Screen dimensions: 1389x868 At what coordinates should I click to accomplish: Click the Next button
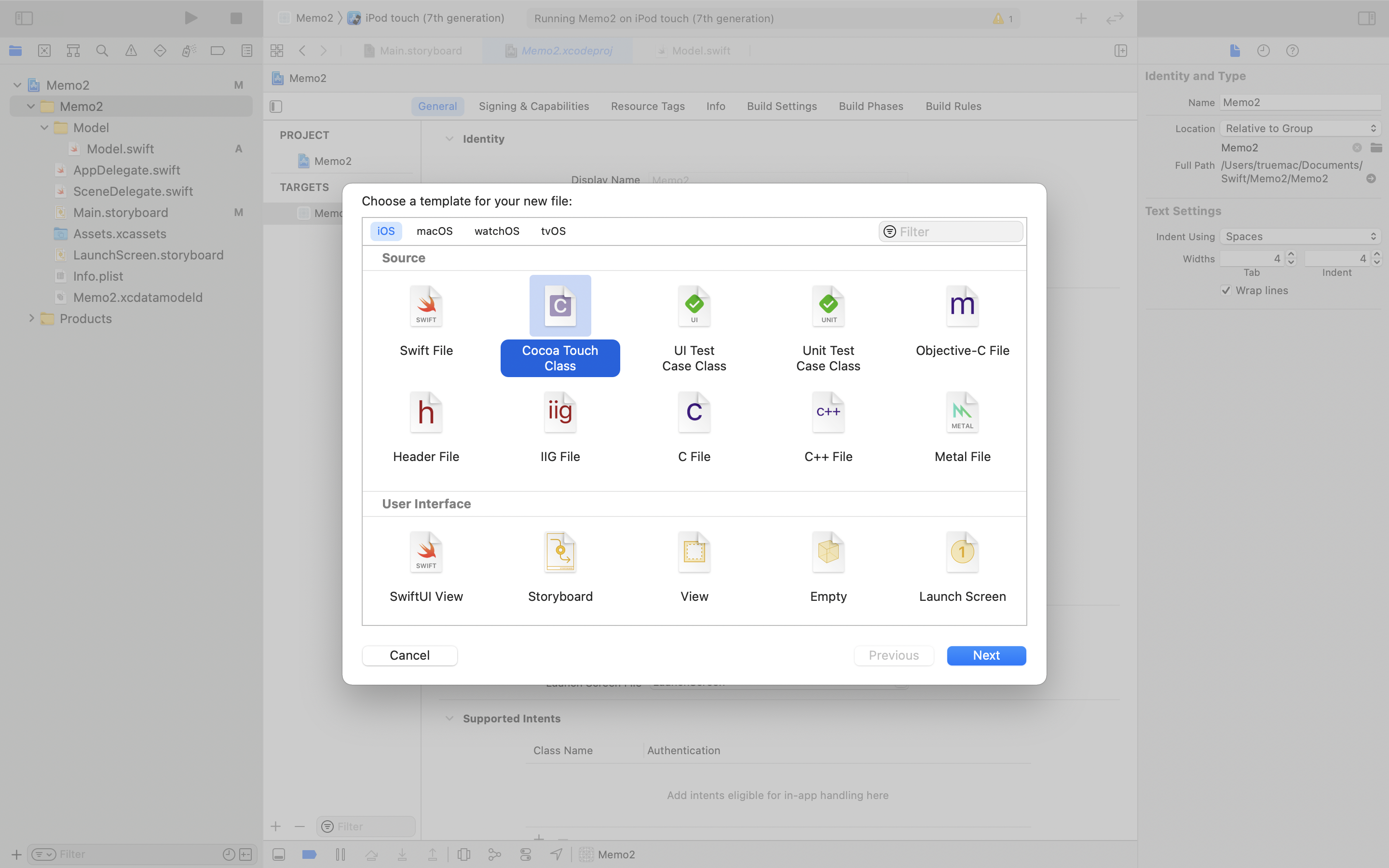coord(986,656)
